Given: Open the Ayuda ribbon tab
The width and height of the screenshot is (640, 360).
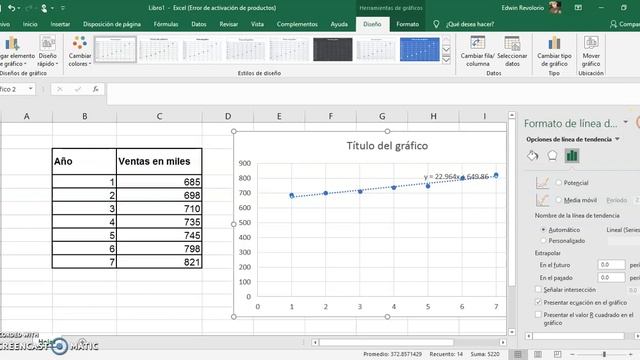Looking at the screenshot, I should click(x=339, y=24).
